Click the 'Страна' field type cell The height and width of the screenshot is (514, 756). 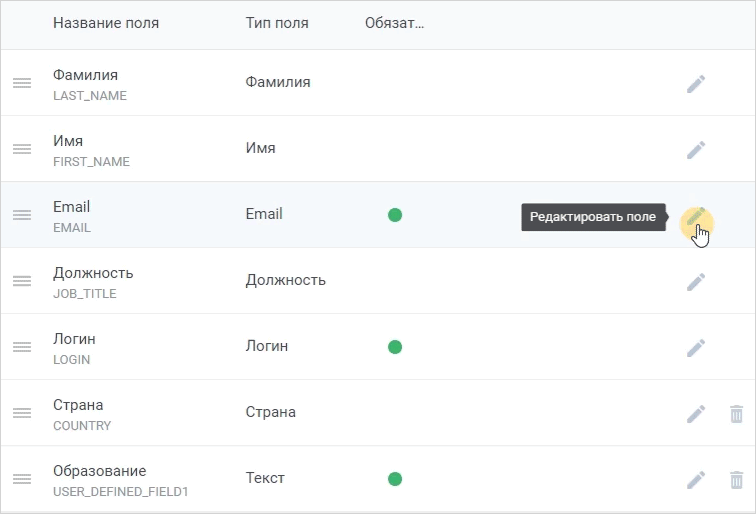(x=270, y=412)
